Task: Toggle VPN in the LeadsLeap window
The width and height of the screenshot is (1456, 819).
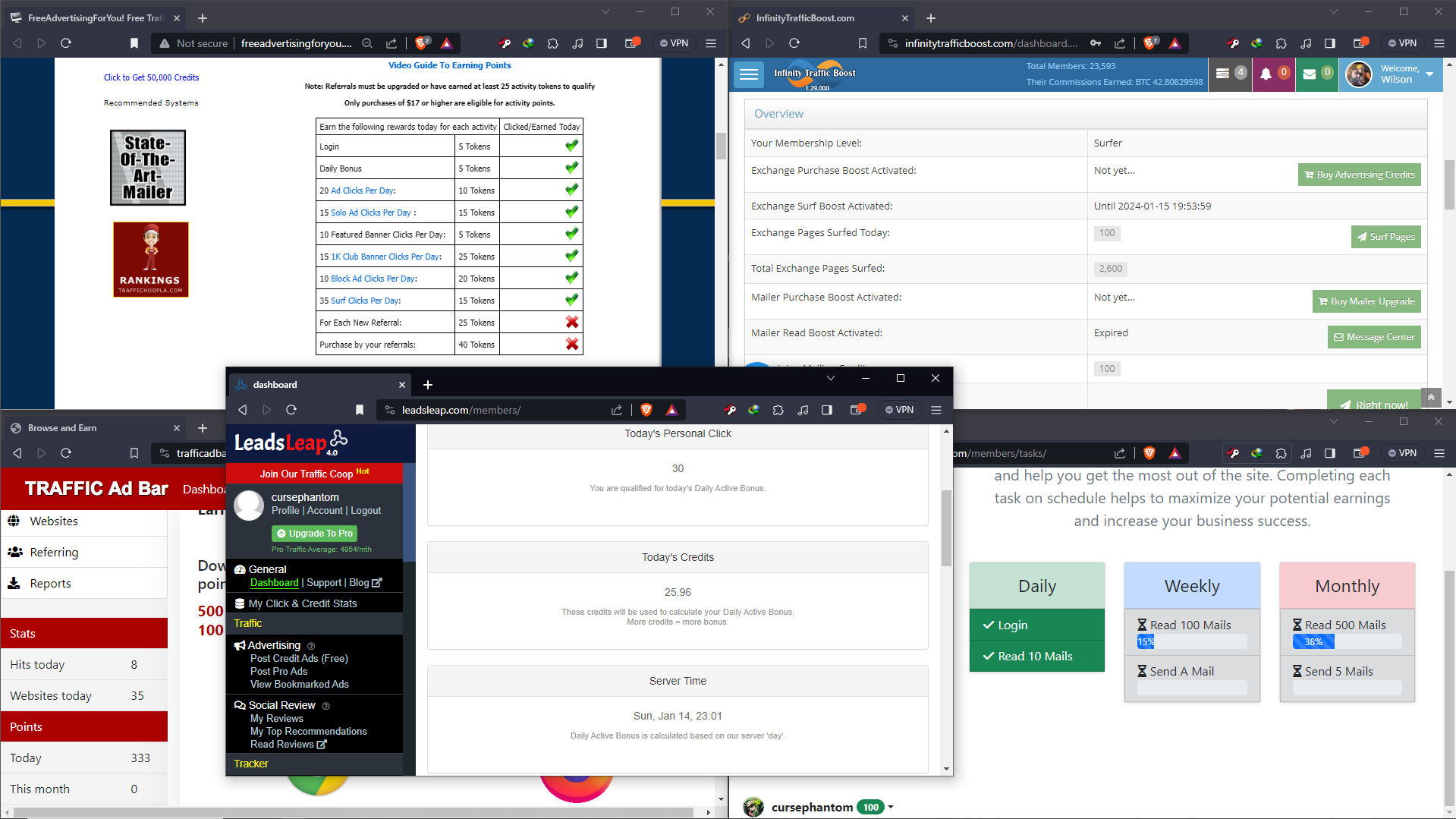Action: (899, 410)
